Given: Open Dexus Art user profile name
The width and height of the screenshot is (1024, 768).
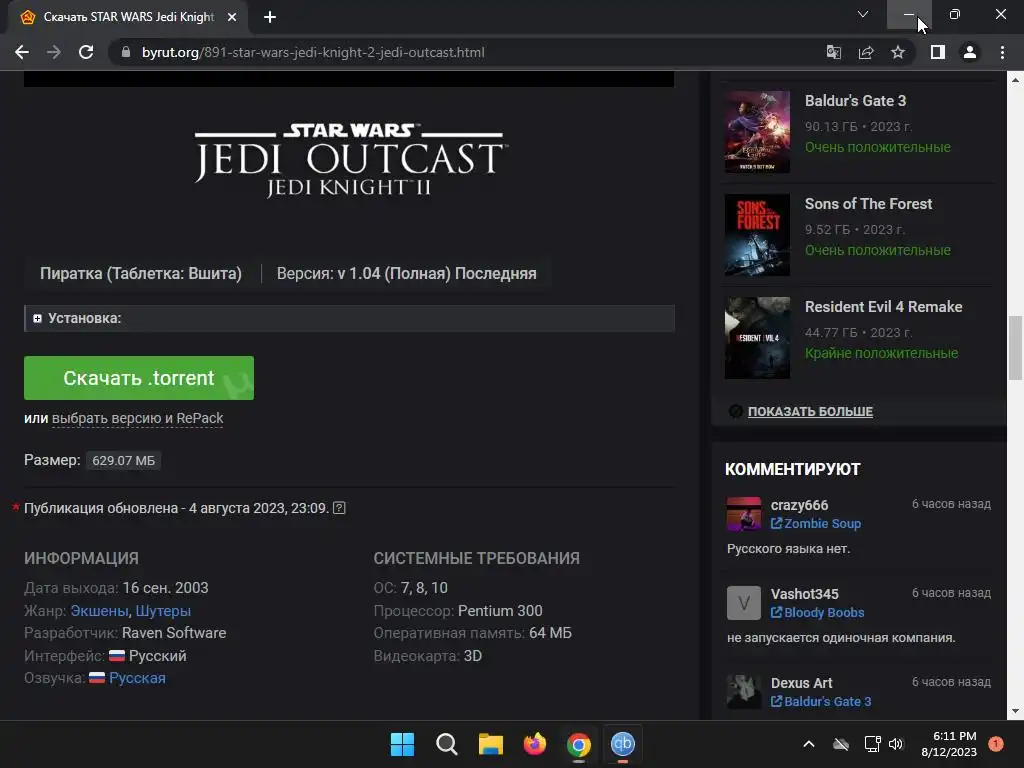Looking at the screenshot, I should tap(801, 682).
